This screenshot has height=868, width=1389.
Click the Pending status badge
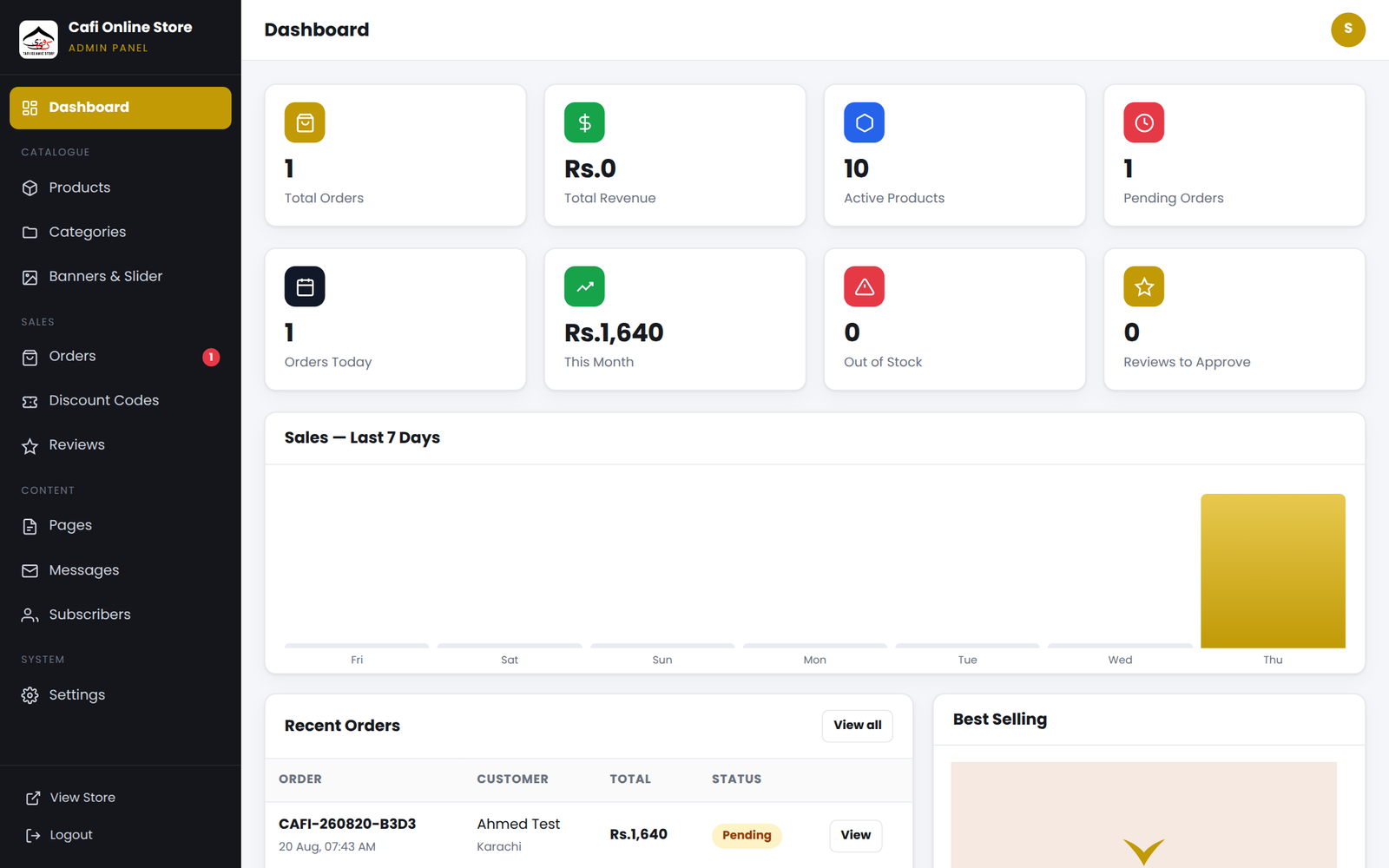747,835
